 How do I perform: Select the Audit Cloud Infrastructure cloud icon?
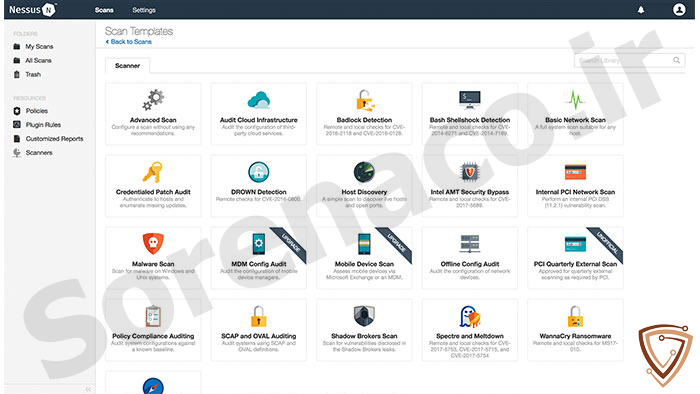258,100
